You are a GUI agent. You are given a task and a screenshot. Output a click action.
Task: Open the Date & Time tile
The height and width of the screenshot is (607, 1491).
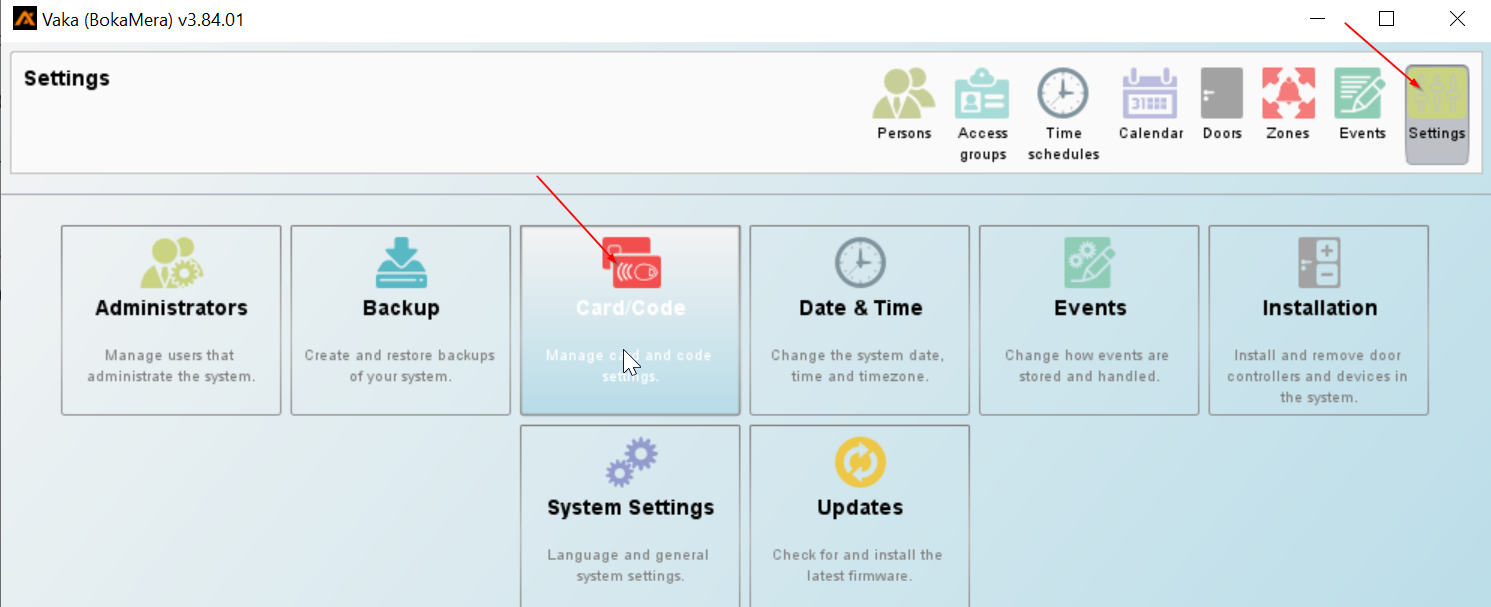pos(860,320)
